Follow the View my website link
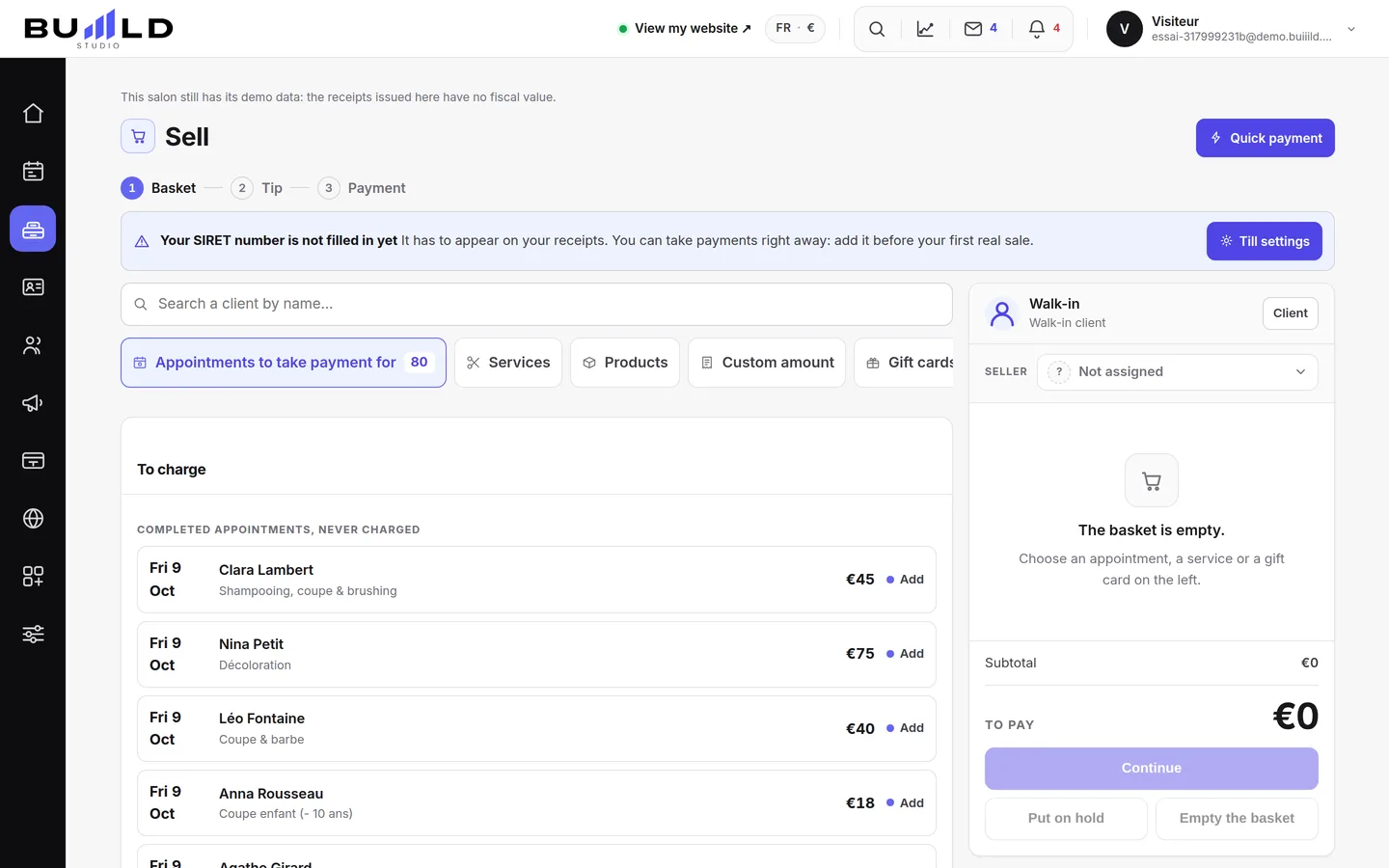 point(685,29)
